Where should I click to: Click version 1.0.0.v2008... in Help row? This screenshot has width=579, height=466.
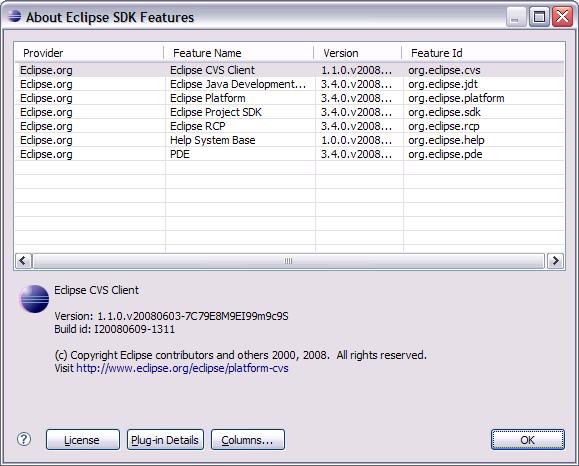pos(356,140)
